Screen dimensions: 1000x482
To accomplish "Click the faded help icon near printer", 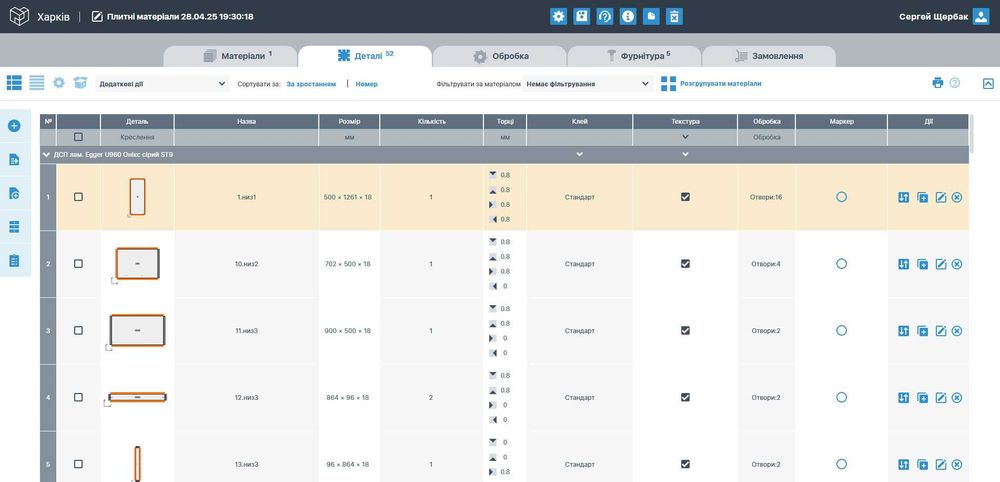I will [955, 83].
